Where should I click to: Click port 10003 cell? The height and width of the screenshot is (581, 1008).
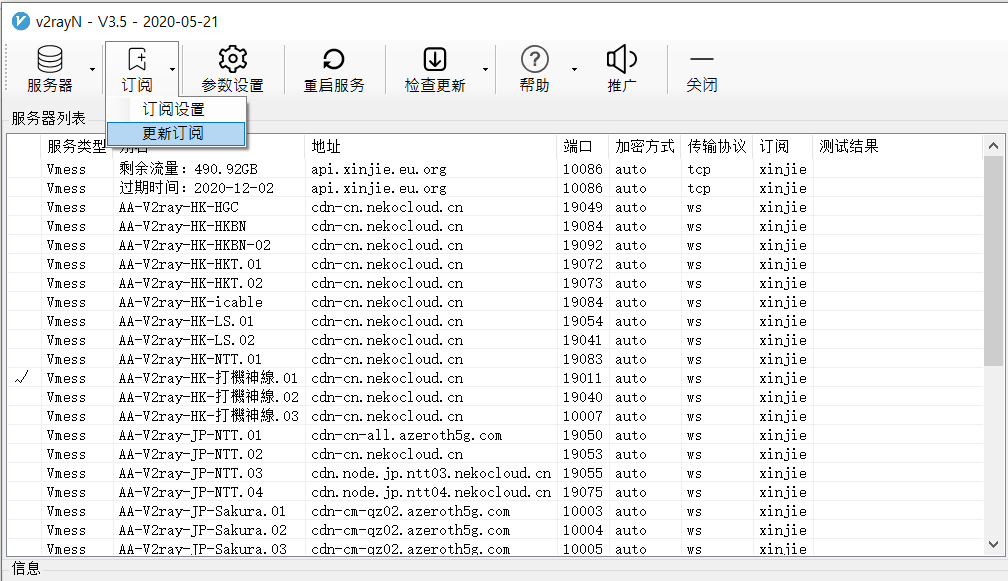[x=582, y=512]
